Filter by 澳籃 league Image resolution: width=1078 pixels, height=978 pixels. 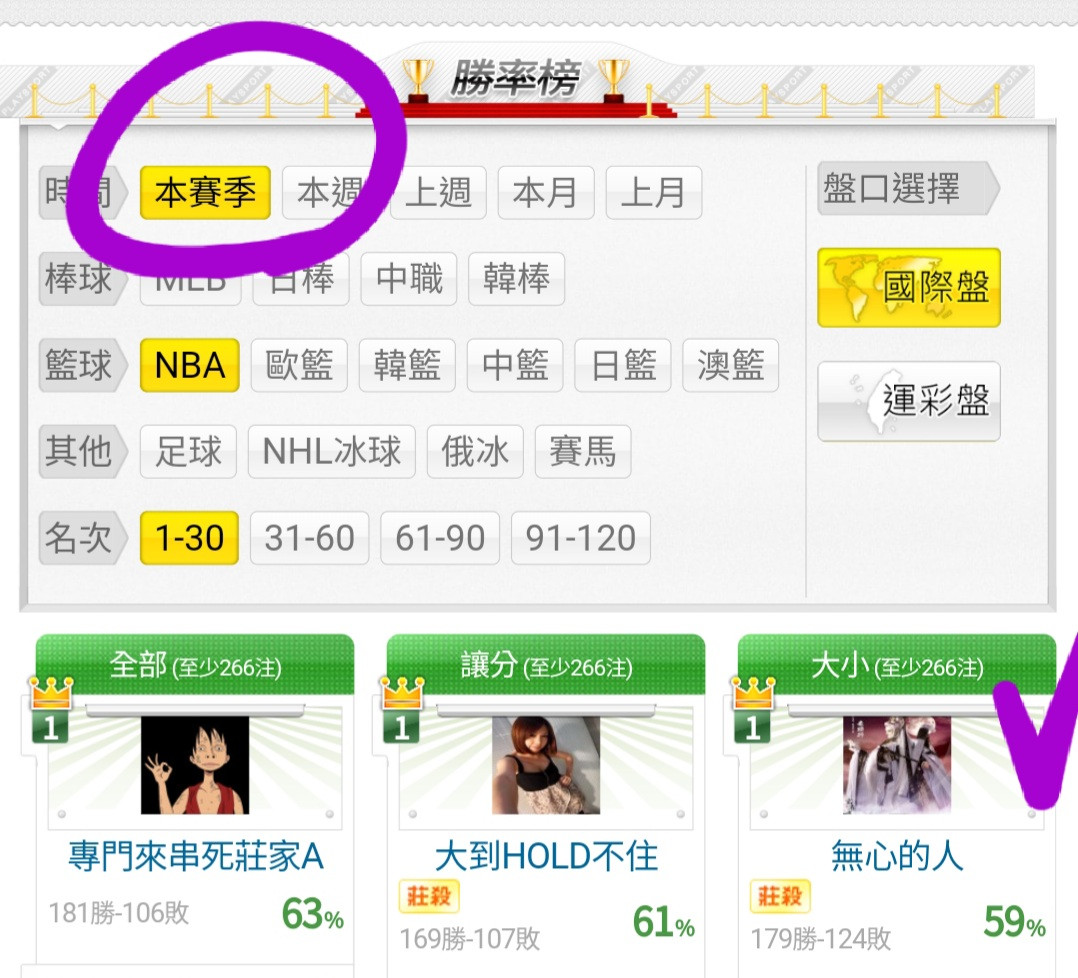tap(731, 366)
